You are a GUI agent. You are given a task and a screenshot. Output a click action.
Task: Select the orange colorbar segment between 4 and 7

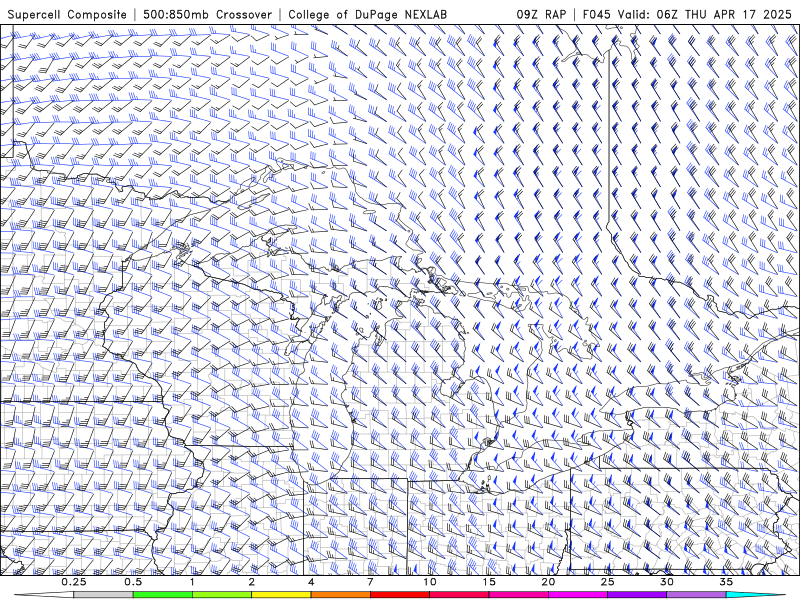point(340,595)
